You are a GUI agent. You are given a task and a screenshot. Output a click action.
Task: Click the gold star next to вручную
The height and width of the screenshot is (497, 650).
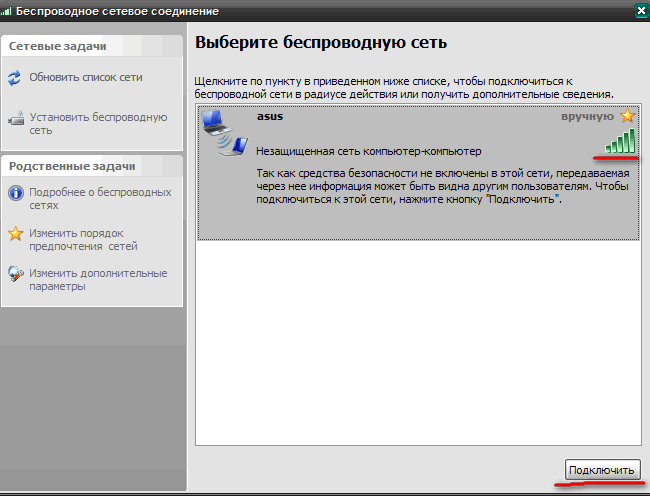628,116
